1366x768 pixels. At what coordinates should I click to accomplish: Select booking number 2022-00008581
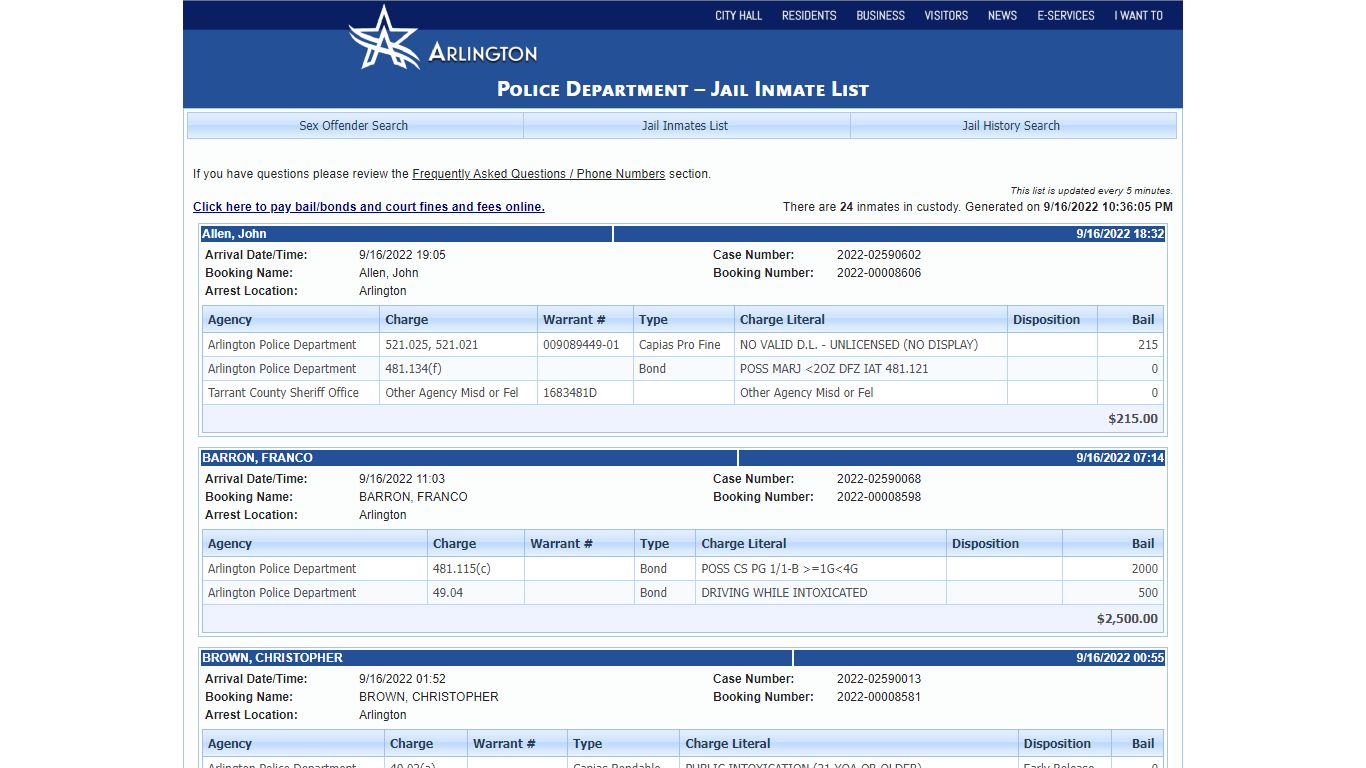pyautogui.click(x=879, y=697)
